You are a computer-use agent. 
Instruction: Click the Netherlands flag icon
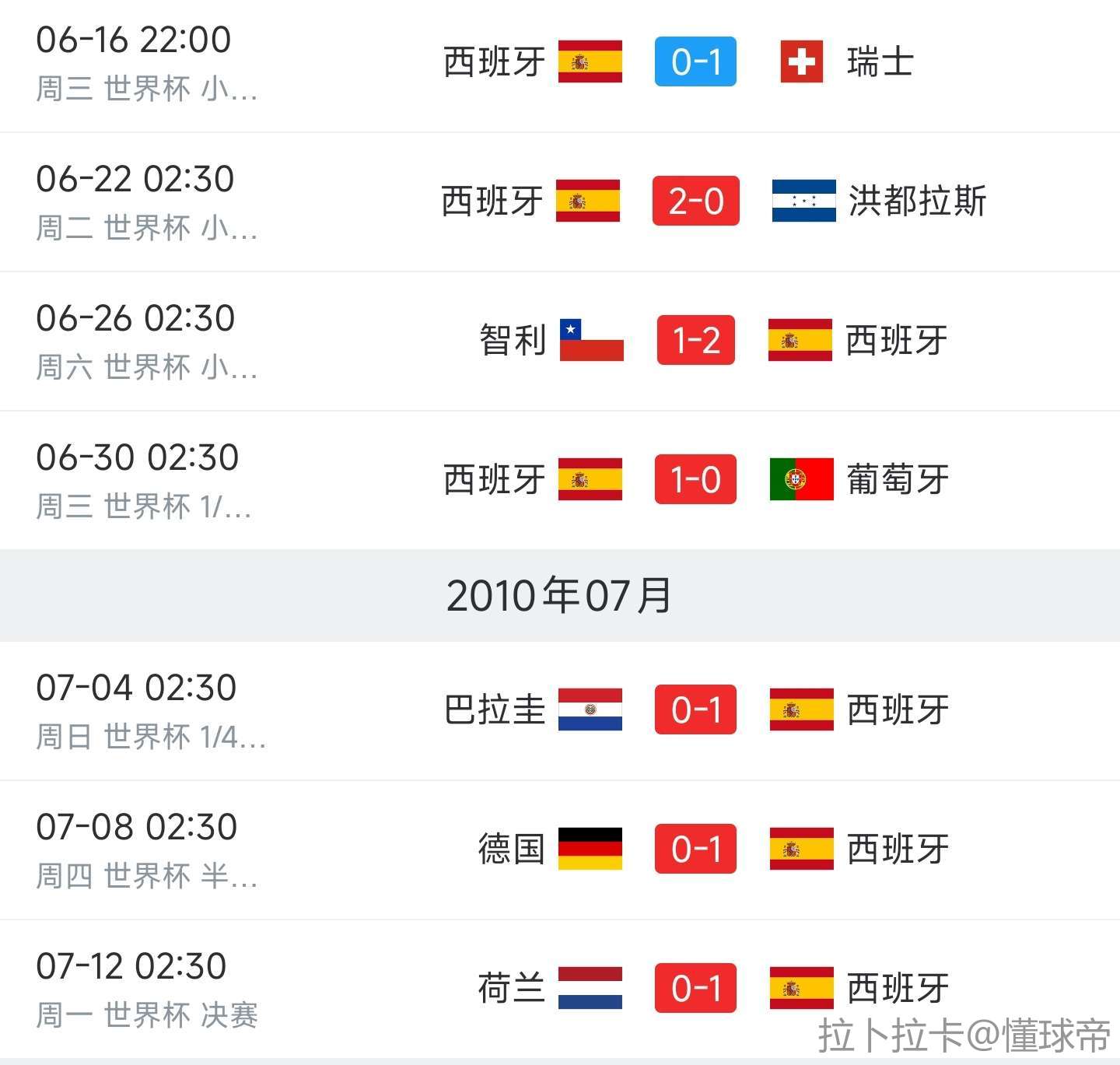[590, 988]
